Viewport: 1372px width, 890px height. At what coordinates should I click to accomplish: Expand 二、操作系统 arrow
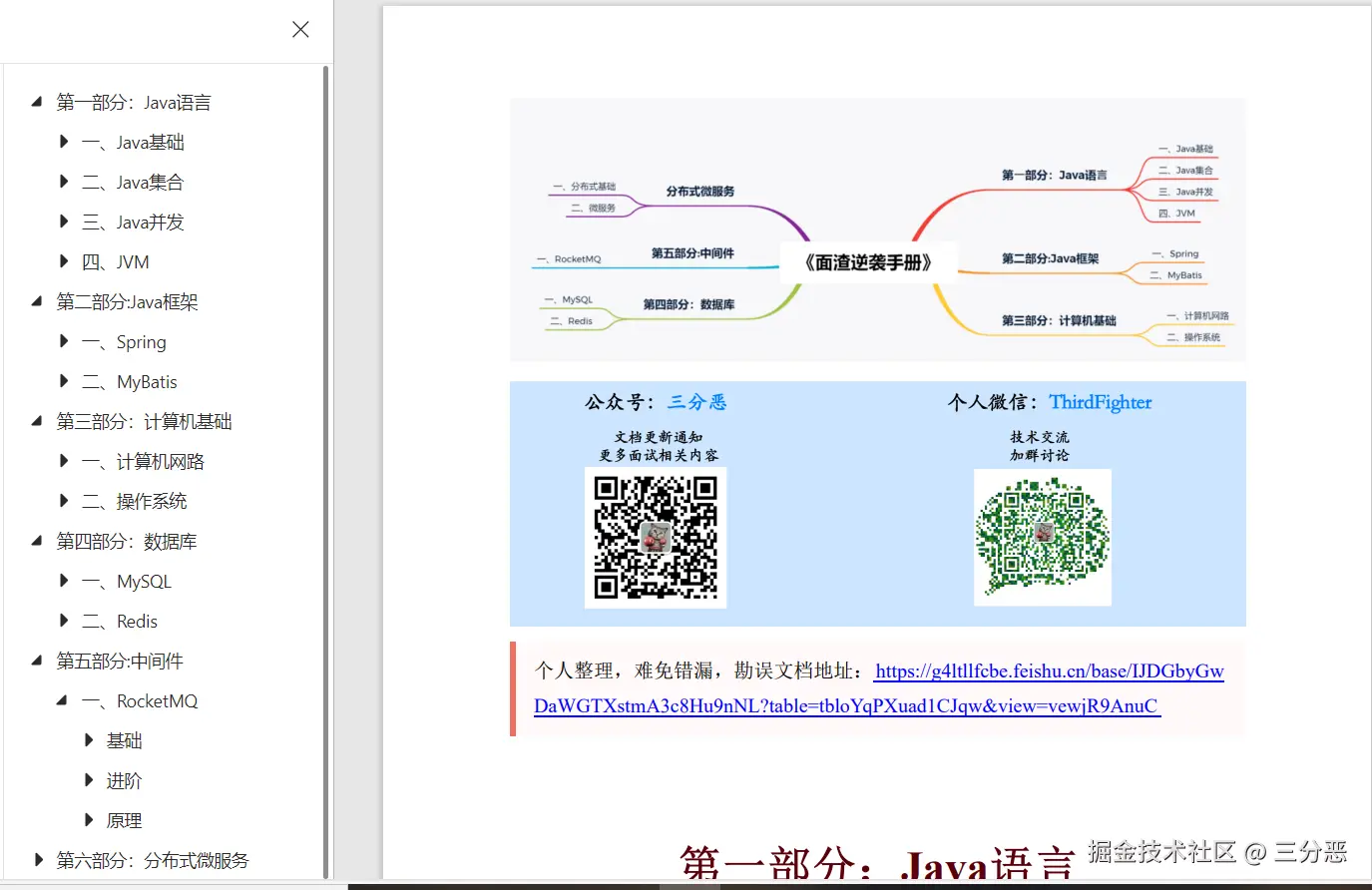pyautogui.click(x=64, y=501)
